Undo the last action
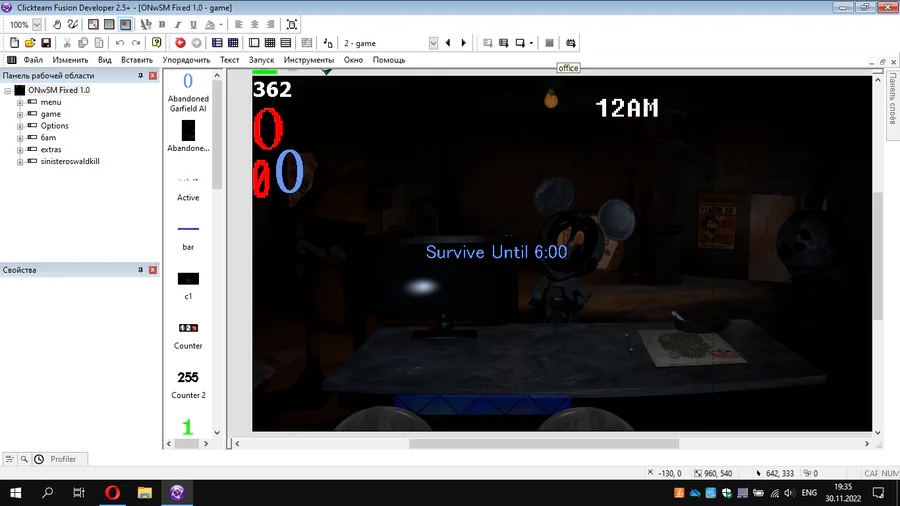This screenshot has height=506, width=900. [119, 43]
